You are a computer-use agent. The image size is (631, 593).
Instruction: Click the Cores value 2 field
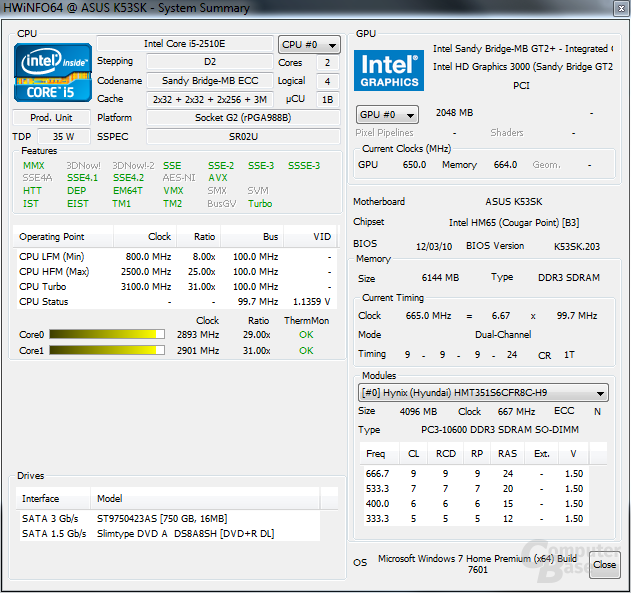point(328,63)
